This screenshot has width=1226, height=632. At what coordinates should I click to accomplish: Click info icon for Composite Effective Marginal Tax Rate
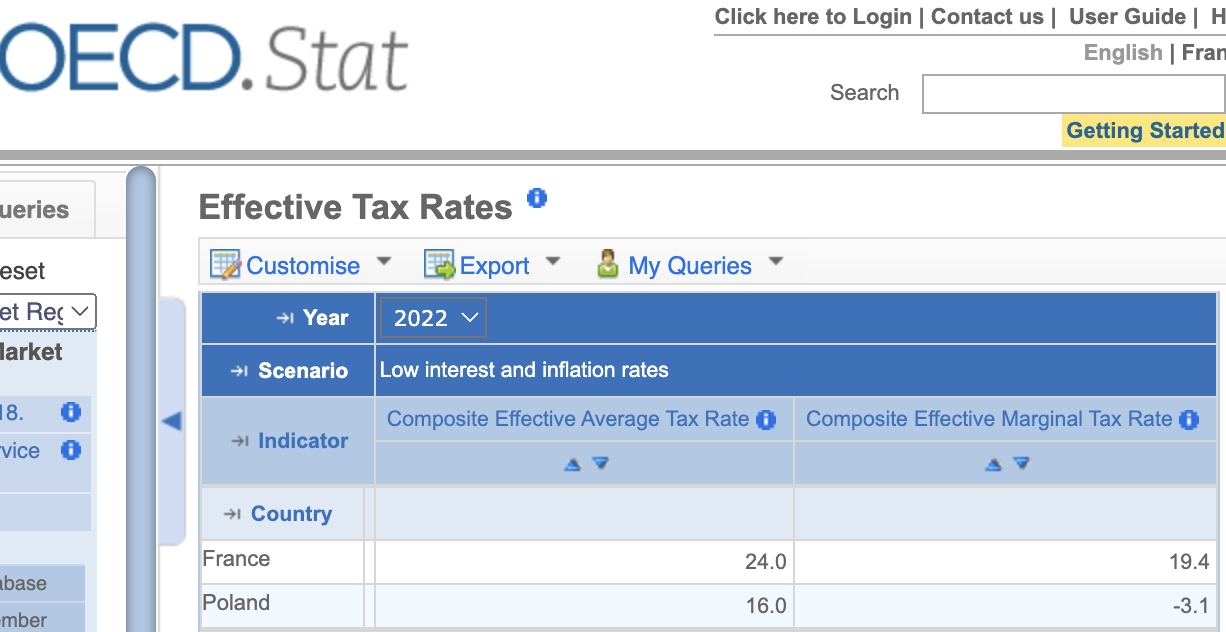tap(1189, 420)
